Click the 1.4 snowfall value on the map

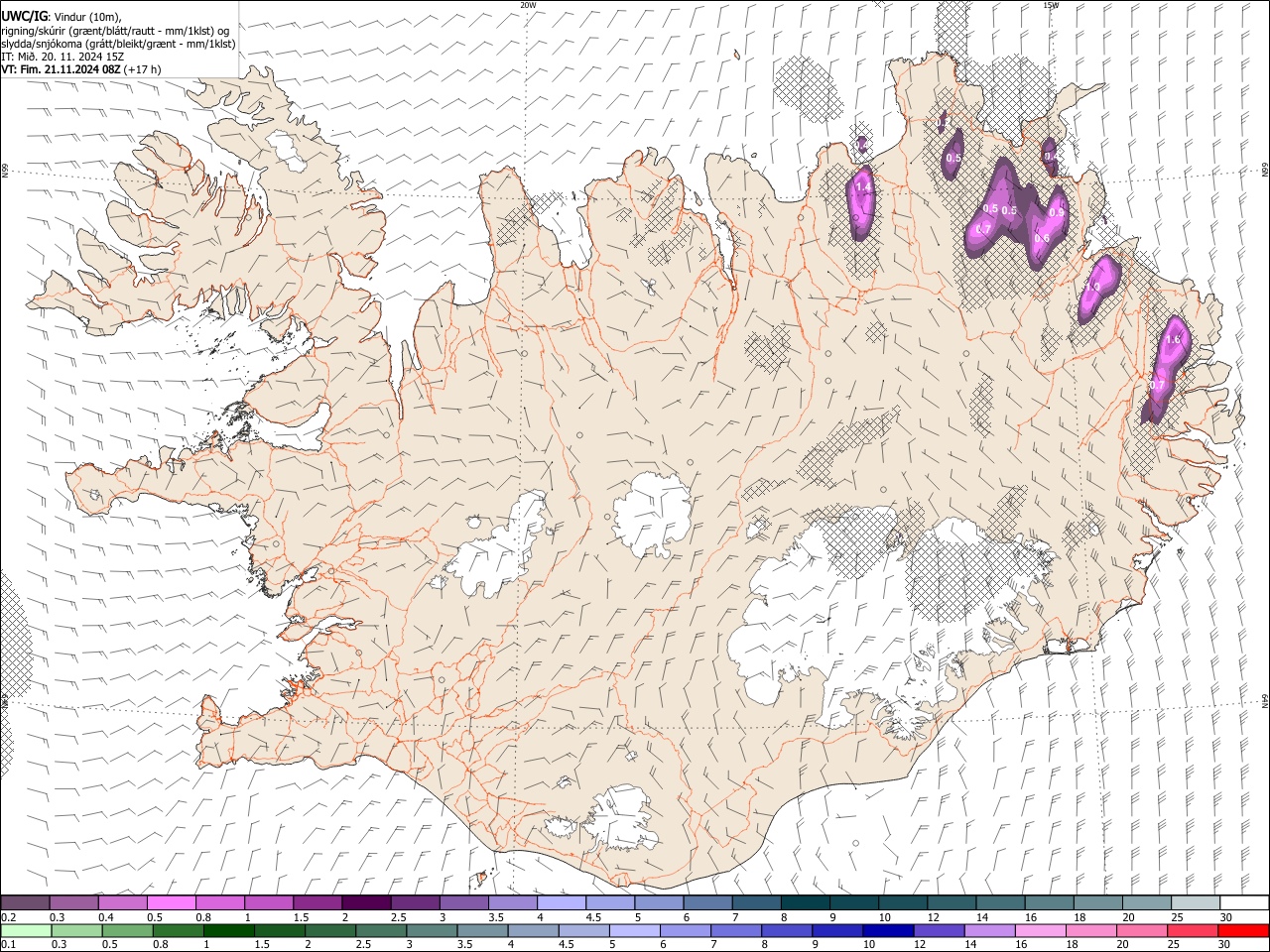pos(862,186)
